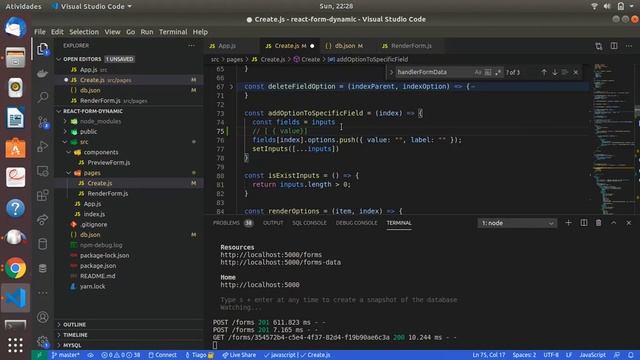This screenshot has height=360, width=640.
Task: Click the UTF-8 encoding indicator
Action: [x=551, y=355]
